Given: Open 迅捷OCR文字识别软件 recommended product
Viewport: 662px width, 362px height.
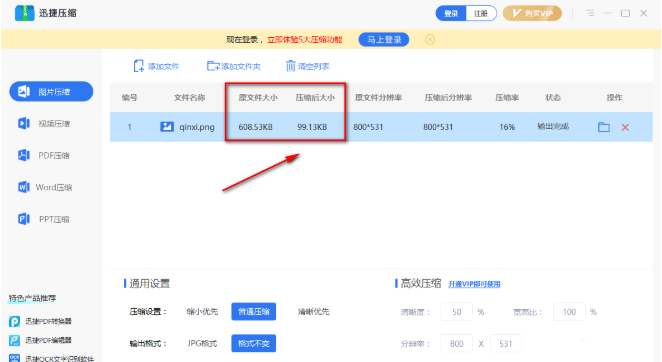Looking at the screenshot, I should [x=52, y=358].
